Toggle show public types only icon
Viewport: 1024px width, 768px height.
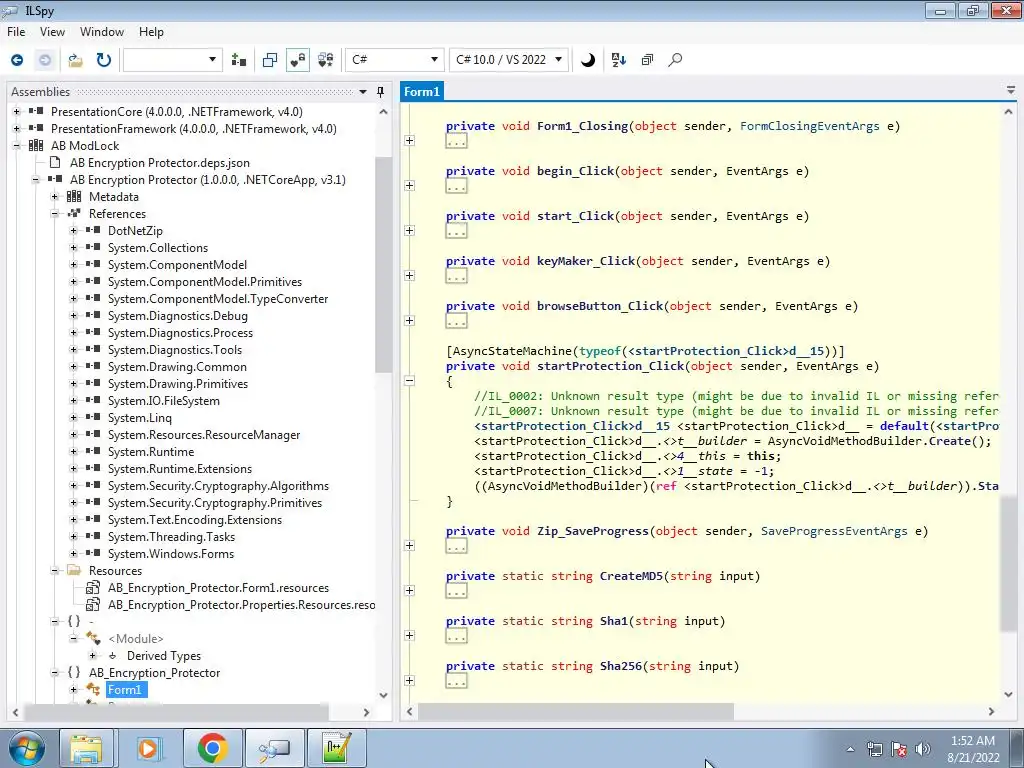coord(270,60)
